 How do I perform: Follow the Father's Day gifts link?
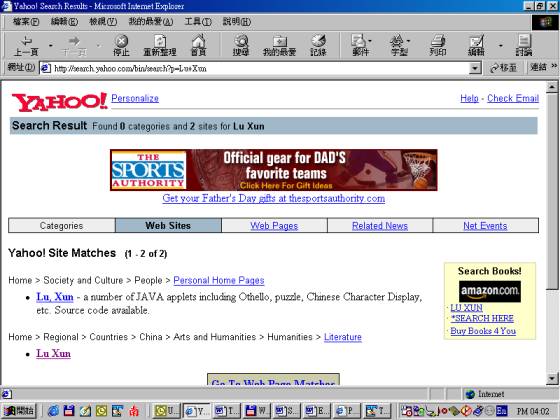click(274, 198)
